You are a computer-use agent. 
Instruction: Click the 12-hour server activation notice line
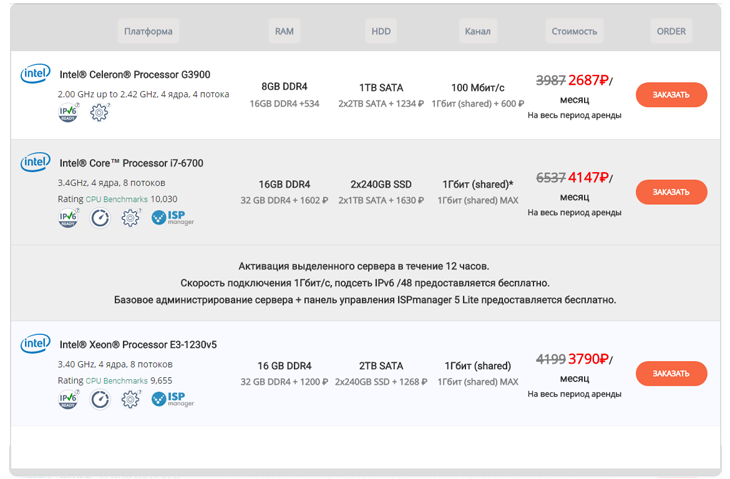pyautogui.click(x=364, y=266)
